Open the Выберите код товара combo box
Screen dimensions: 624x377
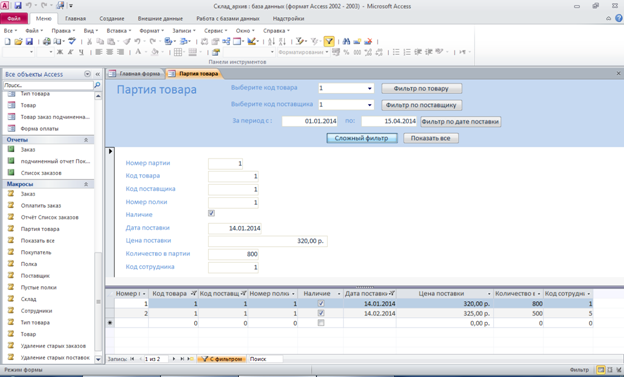coord(370,88)
